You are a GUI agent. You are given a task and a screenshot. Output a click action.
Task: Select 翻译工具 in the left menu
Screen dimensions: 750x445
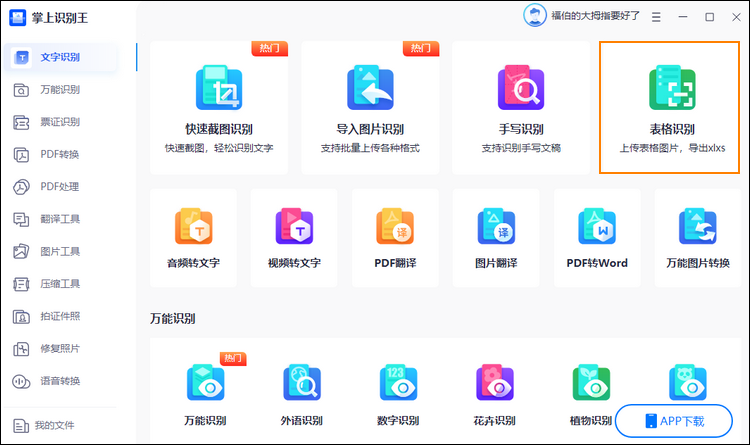[x=59, y=219]
